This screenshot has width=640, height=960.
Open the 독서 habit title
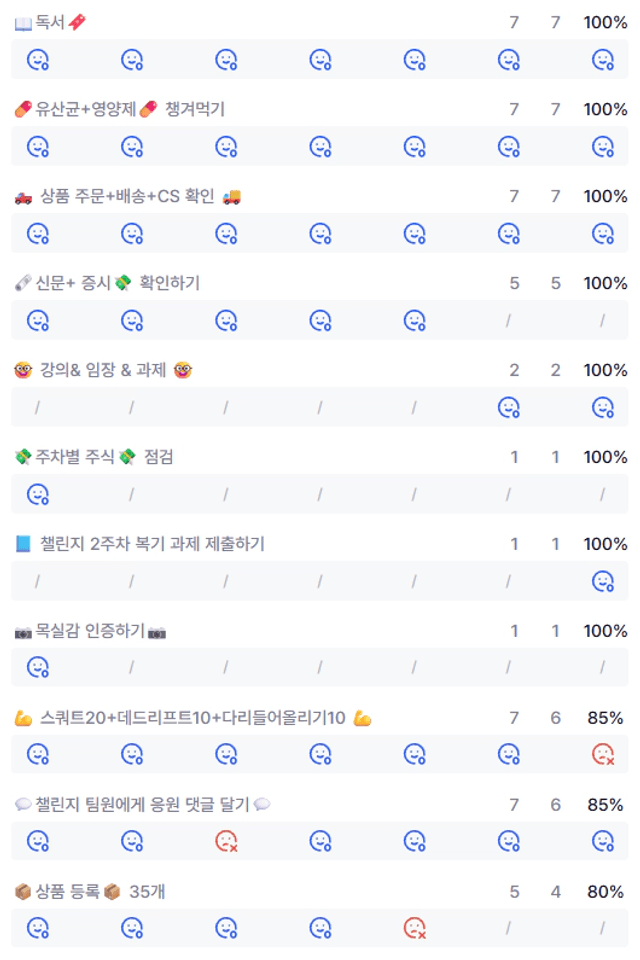50,23
